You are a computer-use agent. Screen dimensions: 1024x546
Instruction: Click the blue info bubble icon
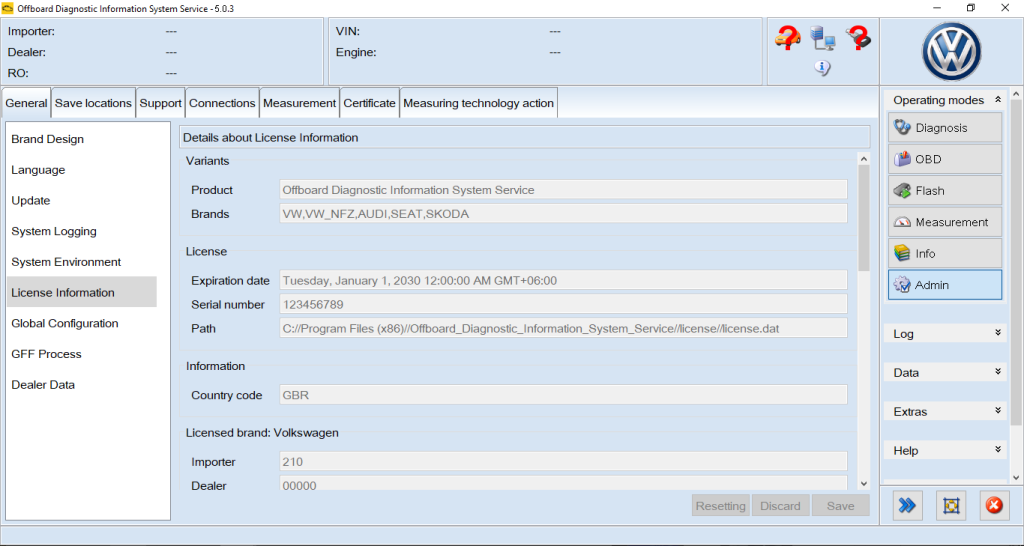pos(823,67)
